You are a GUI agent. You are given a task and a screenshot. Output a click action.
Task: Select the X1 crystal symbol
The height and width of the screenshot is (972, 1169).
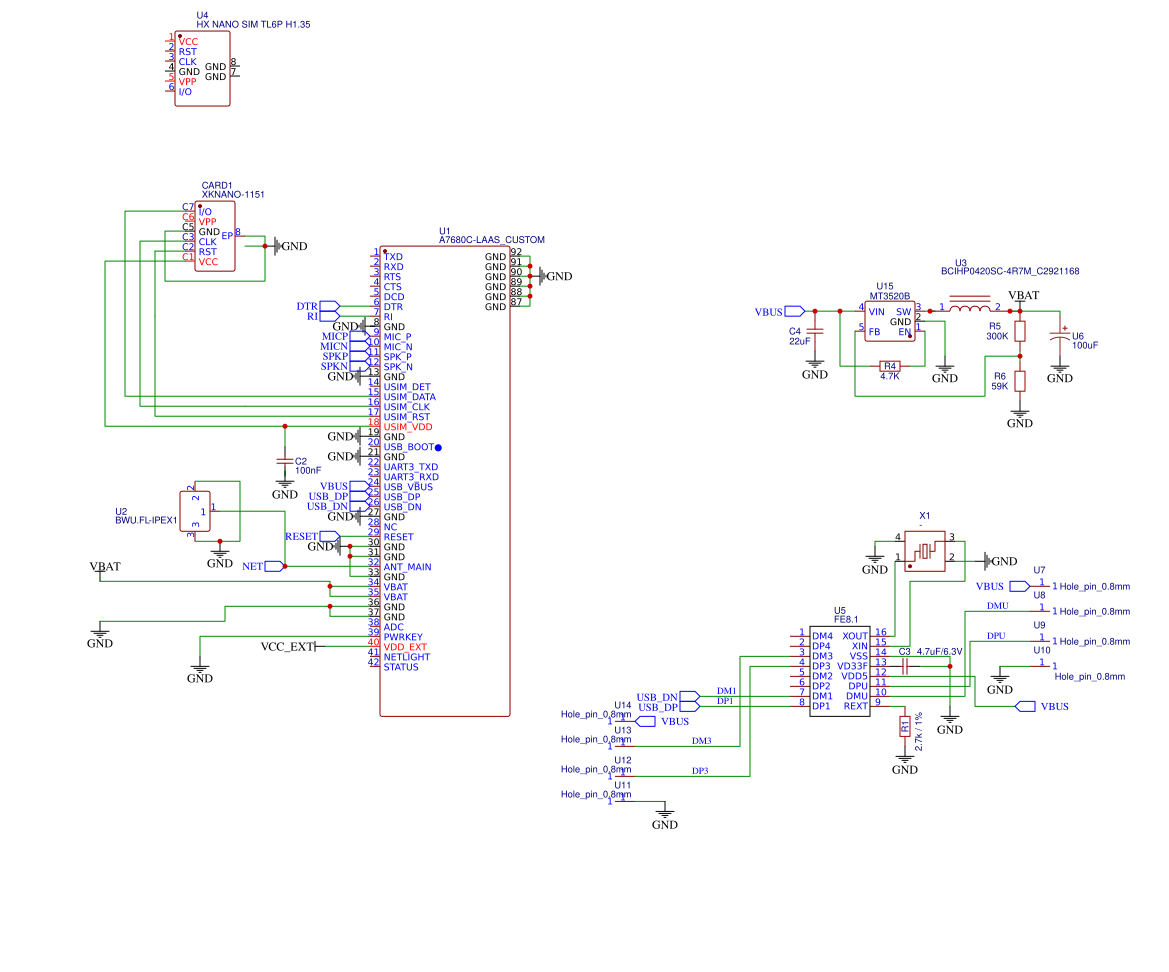tap(924, 552)
